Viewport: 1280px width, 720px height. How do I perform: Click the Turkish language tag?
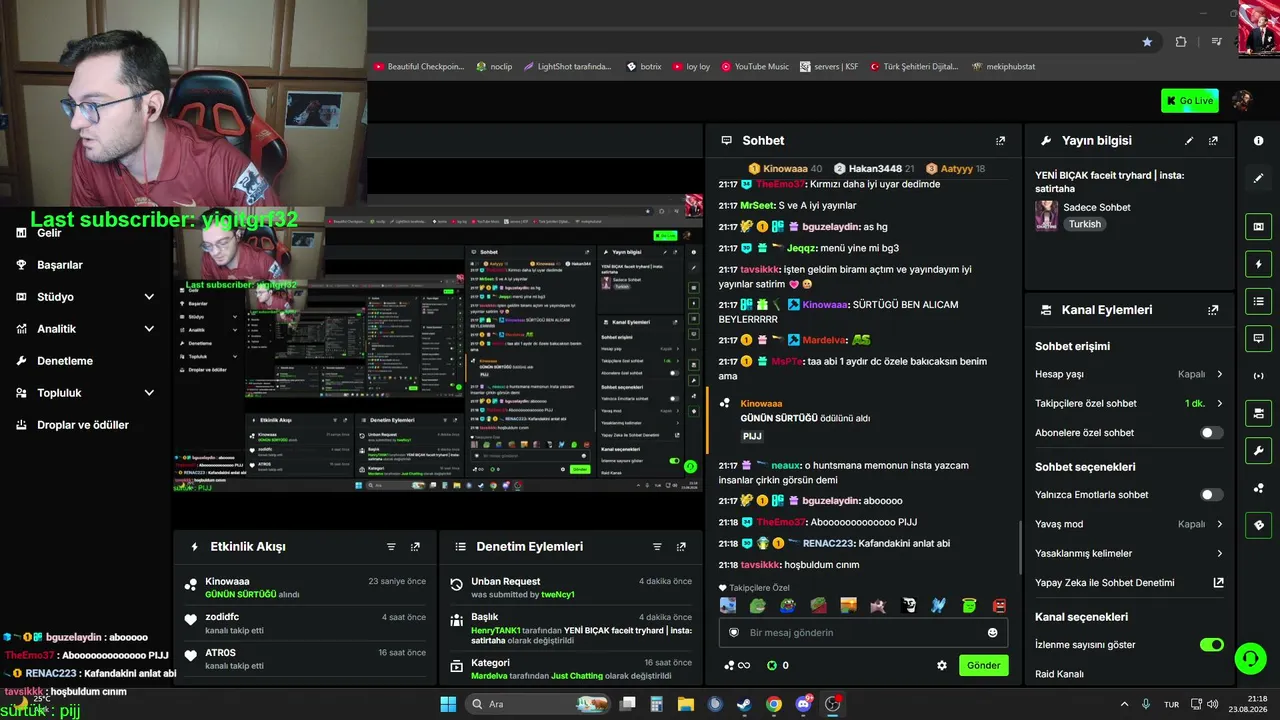coord(1084,224)
